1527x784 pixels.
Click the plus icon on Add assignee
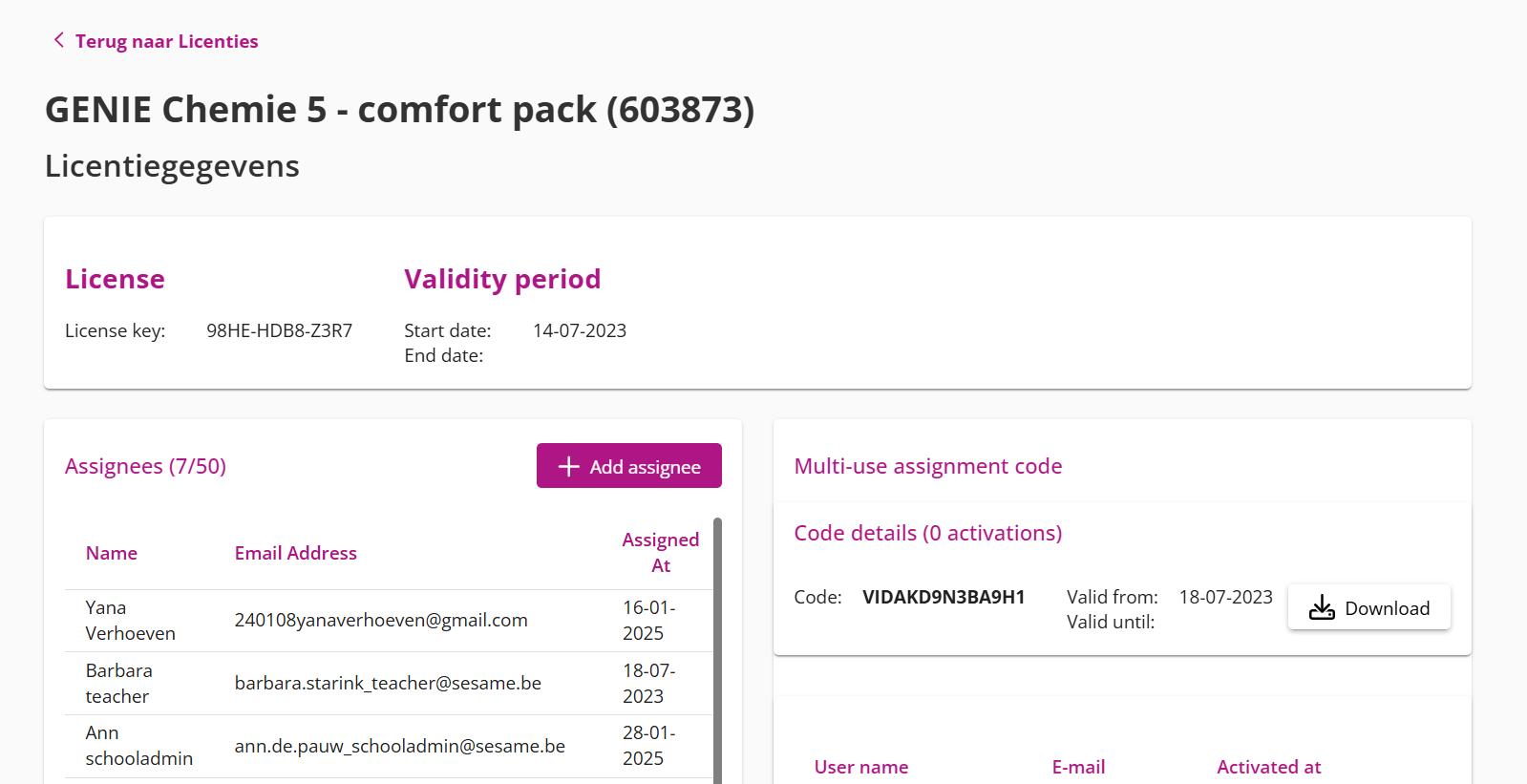click(568, 466)
